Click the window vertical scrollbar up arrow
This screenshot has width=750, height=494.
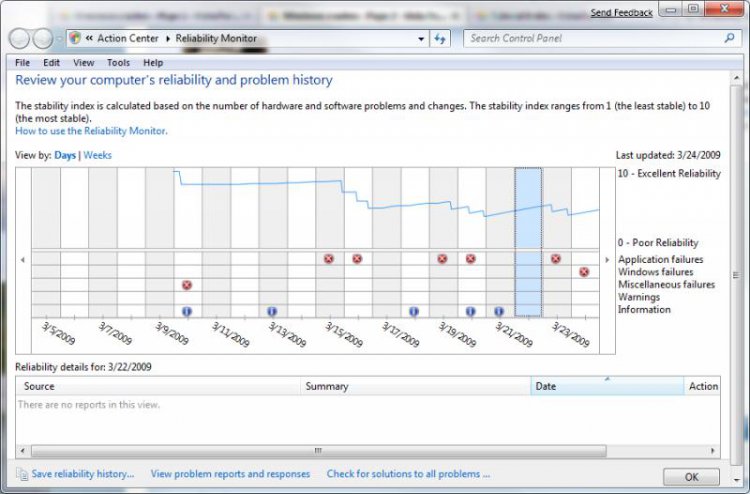(x=736, y=78)
